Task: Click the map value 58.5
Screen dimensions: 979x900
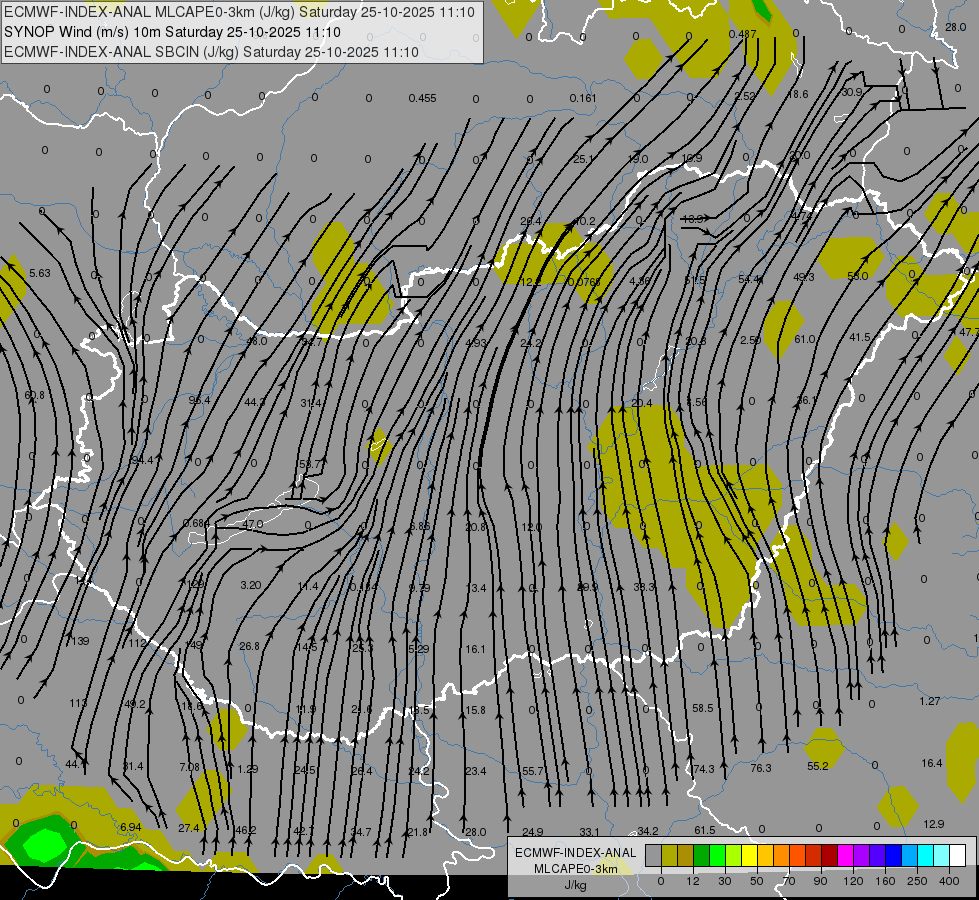Action: point(702,708)
